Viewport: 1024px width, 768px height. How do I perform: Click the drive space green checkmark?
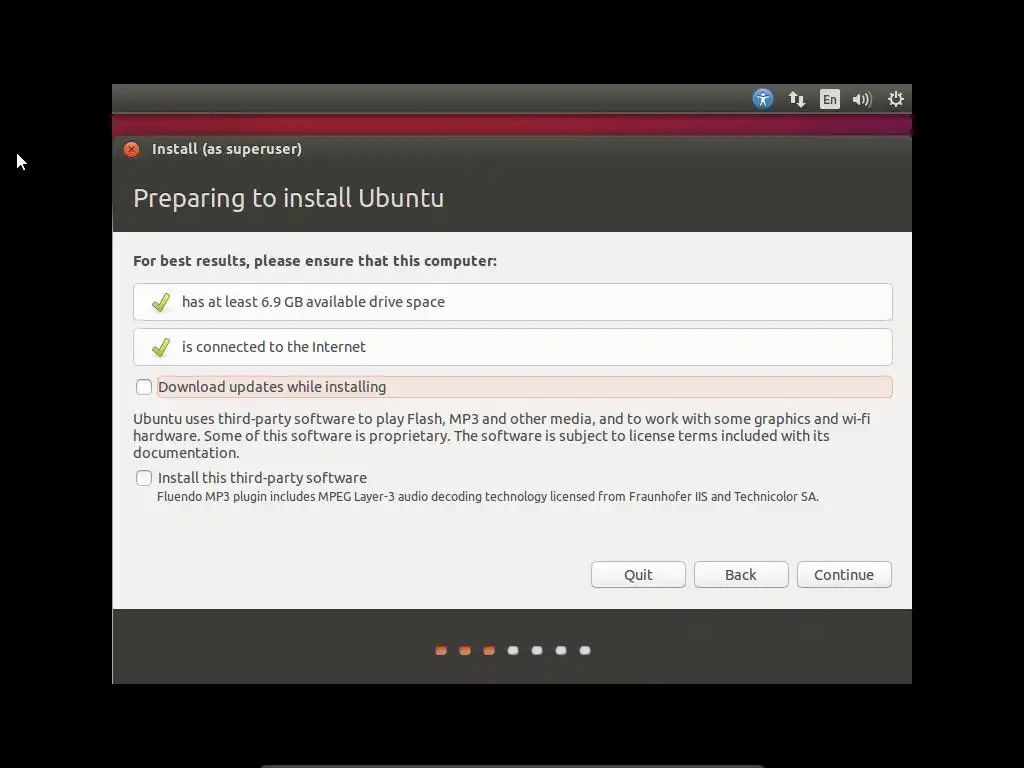[x=161, y=302]
